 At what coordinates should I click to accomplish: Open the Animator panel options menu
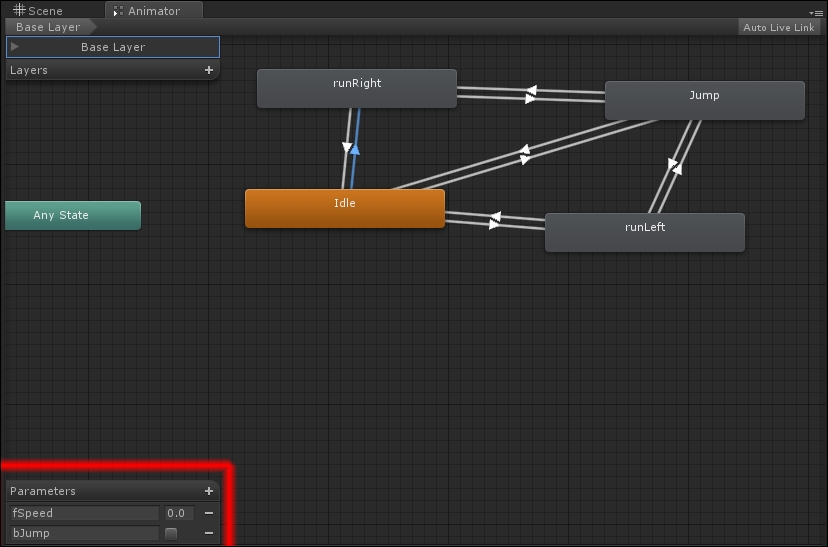pyautogui.click(x=817, y=12)
